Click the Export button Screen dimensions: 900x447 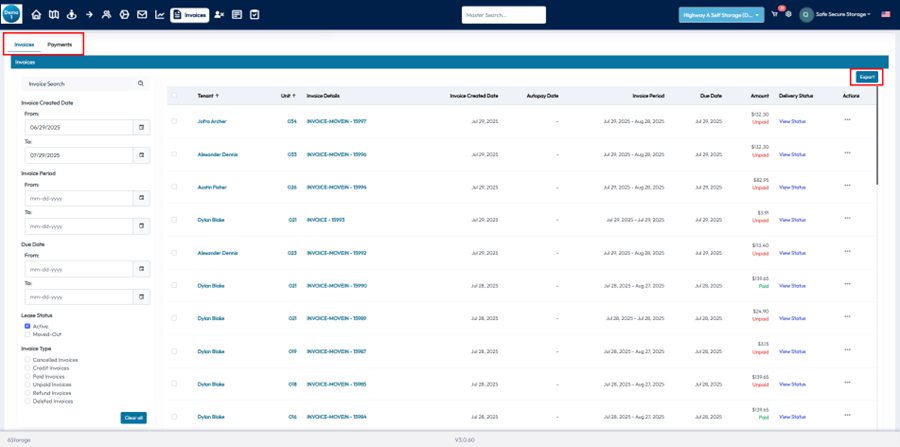[866, 77]
